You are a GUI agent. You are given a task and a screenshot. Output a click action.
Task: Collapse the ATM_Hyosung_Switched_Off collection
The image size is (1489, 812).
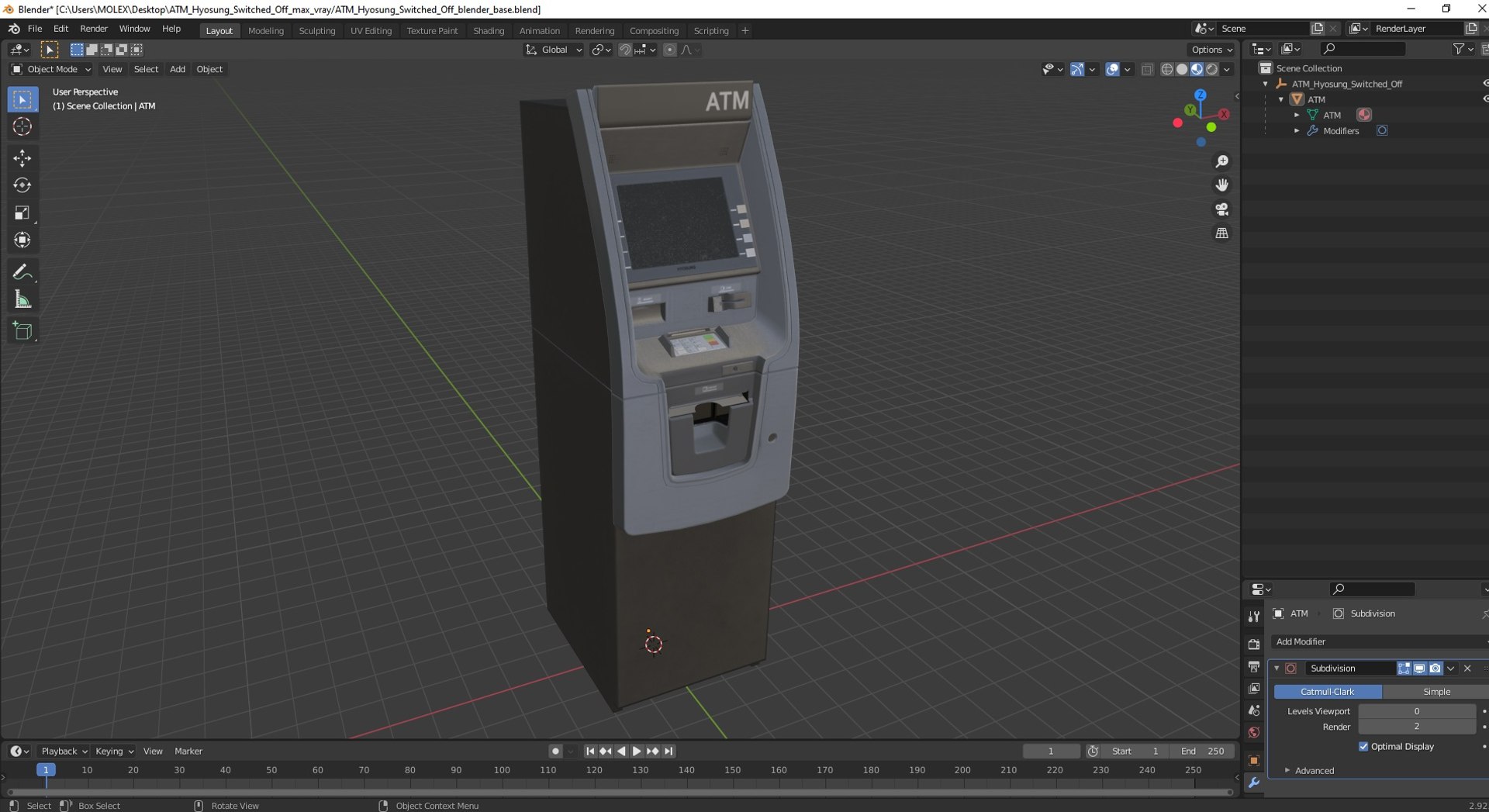[x=1266, y=84]
